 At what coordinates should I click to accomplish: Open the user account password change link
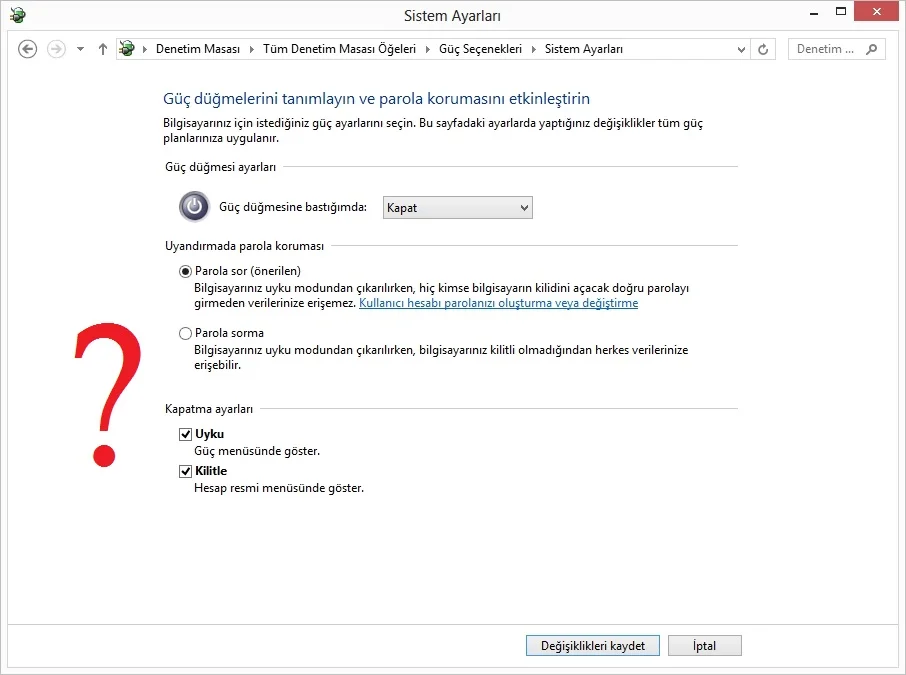pyautogui.click(x=498, y=303)
